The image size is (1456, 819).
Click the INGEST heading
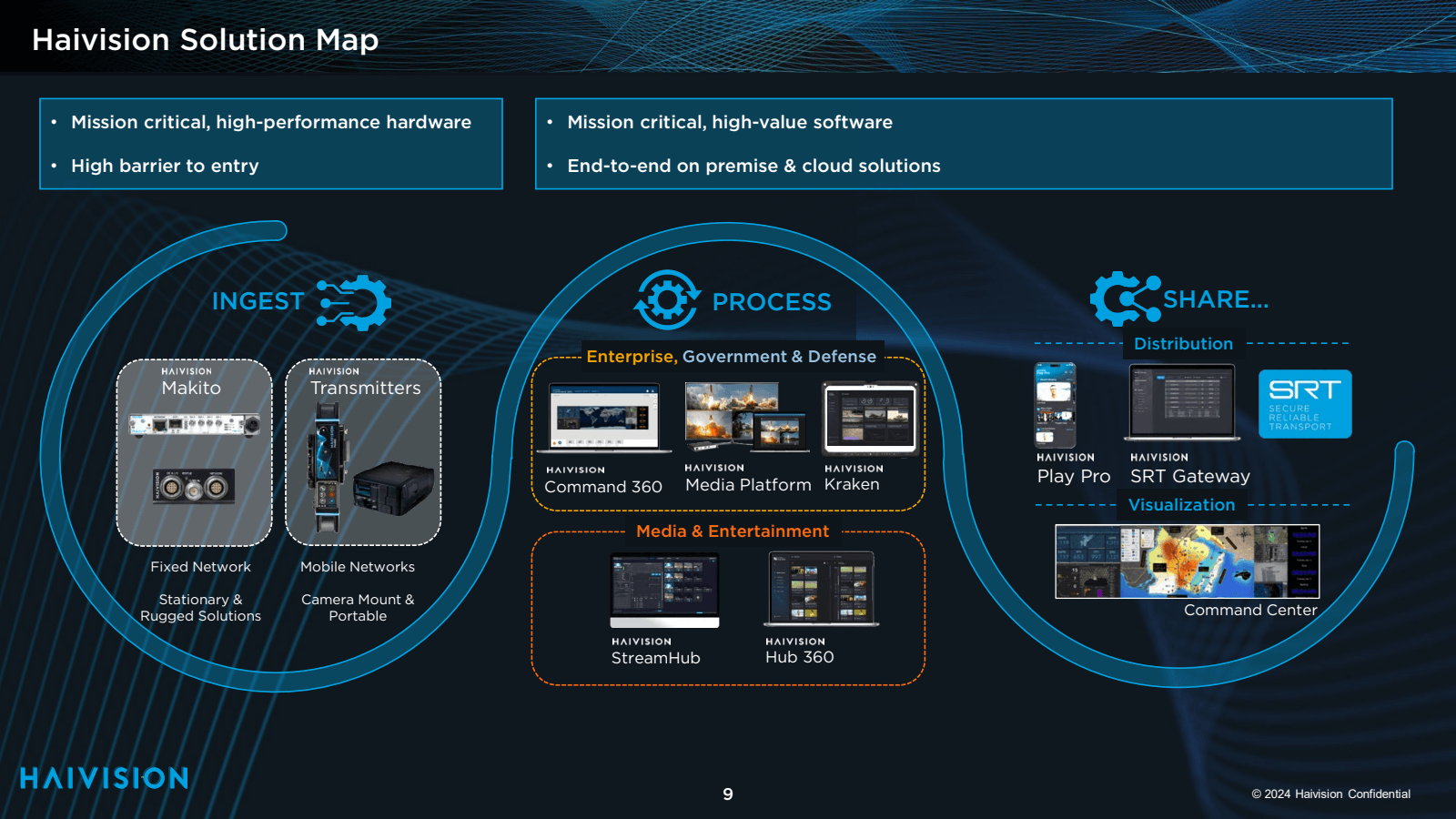point(258,301)
